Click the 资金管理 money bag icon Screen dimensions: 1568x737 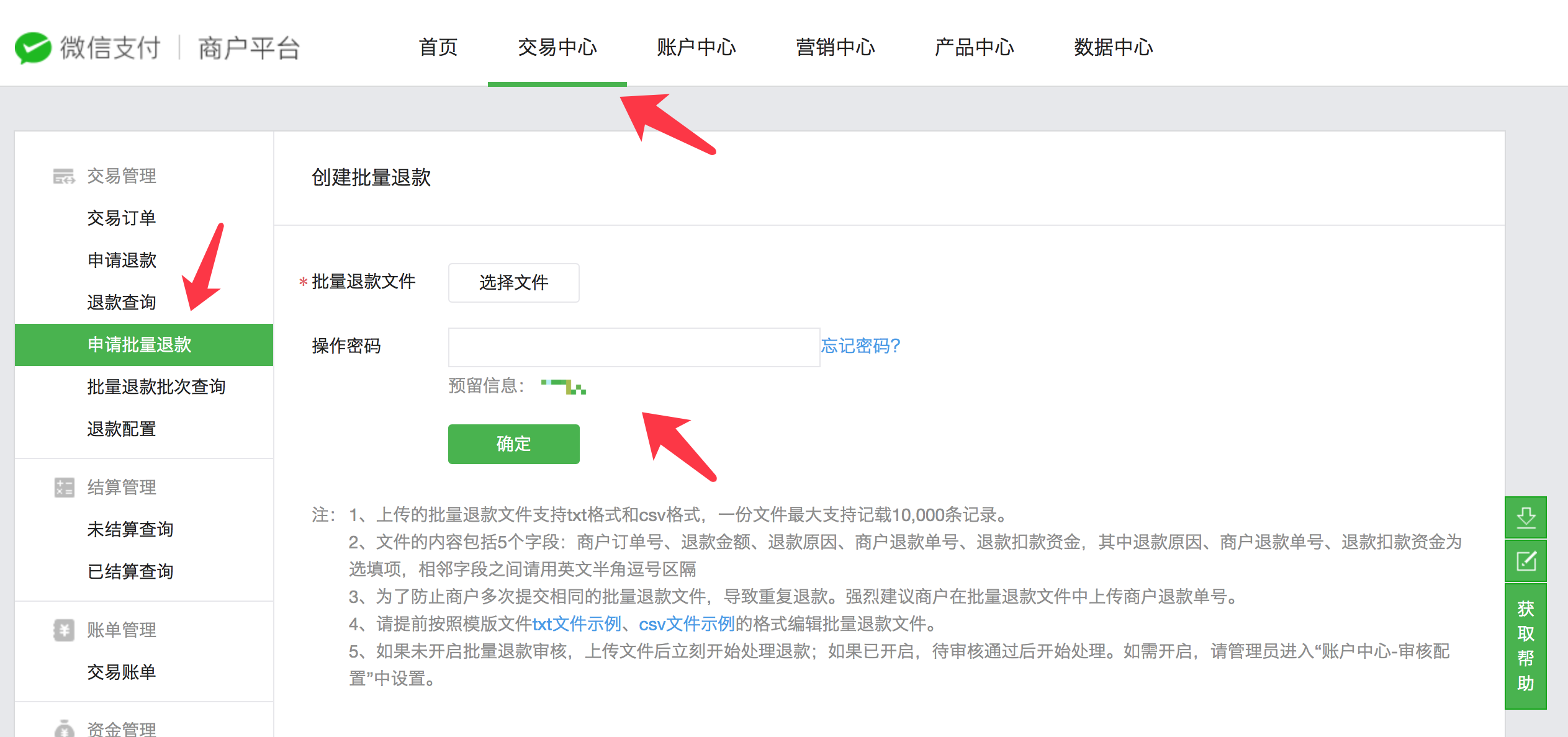[x=64, y=728]
